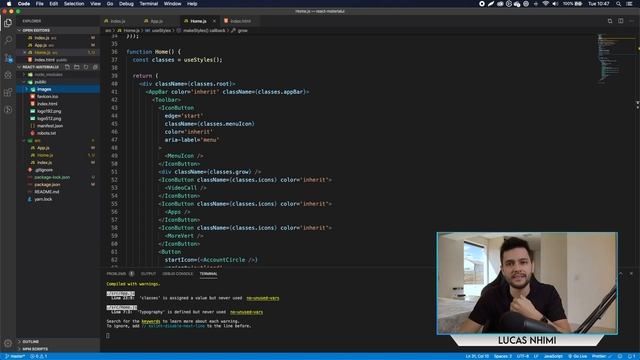Screen dimensions: 640x360
Task: Open package.json in the file tree
Action: (x=47, y=184)
